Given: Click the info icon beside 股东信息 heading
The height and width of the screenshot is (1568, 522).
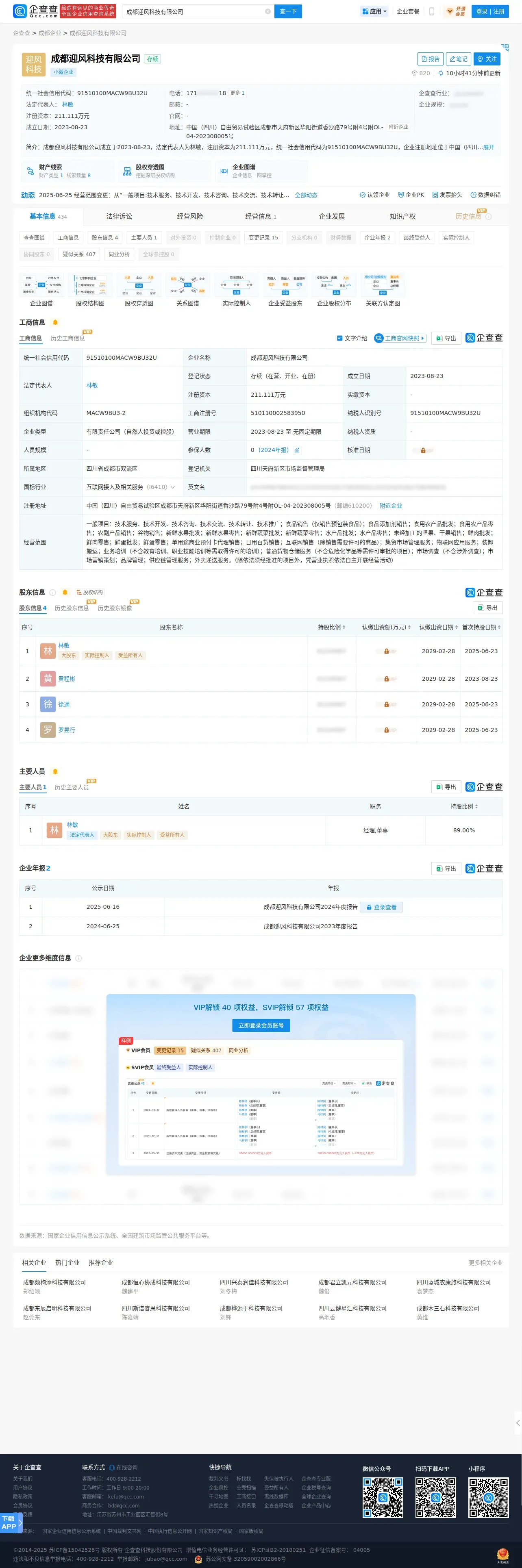Looking at the screenshot, I should 53,592.
